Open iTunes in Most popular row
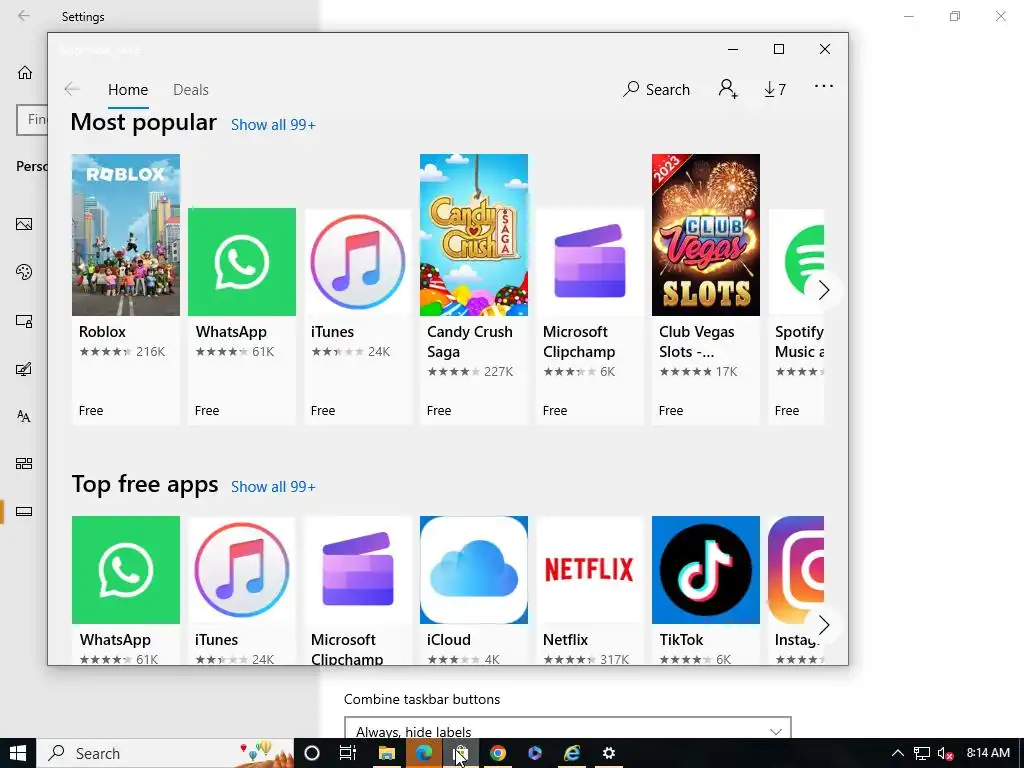1024x768 pixels. point(358,316)
